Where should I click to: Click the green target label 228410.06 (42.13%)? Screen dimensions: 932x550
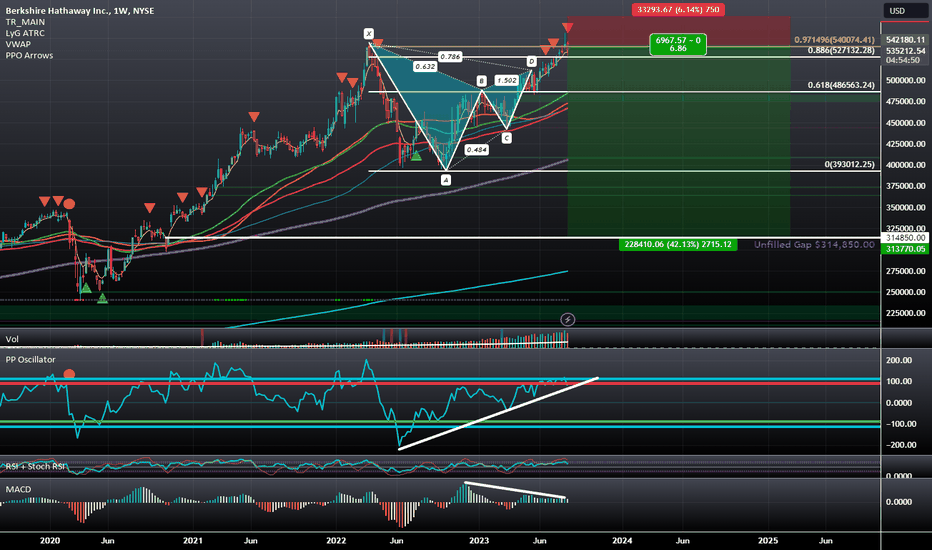678,244
